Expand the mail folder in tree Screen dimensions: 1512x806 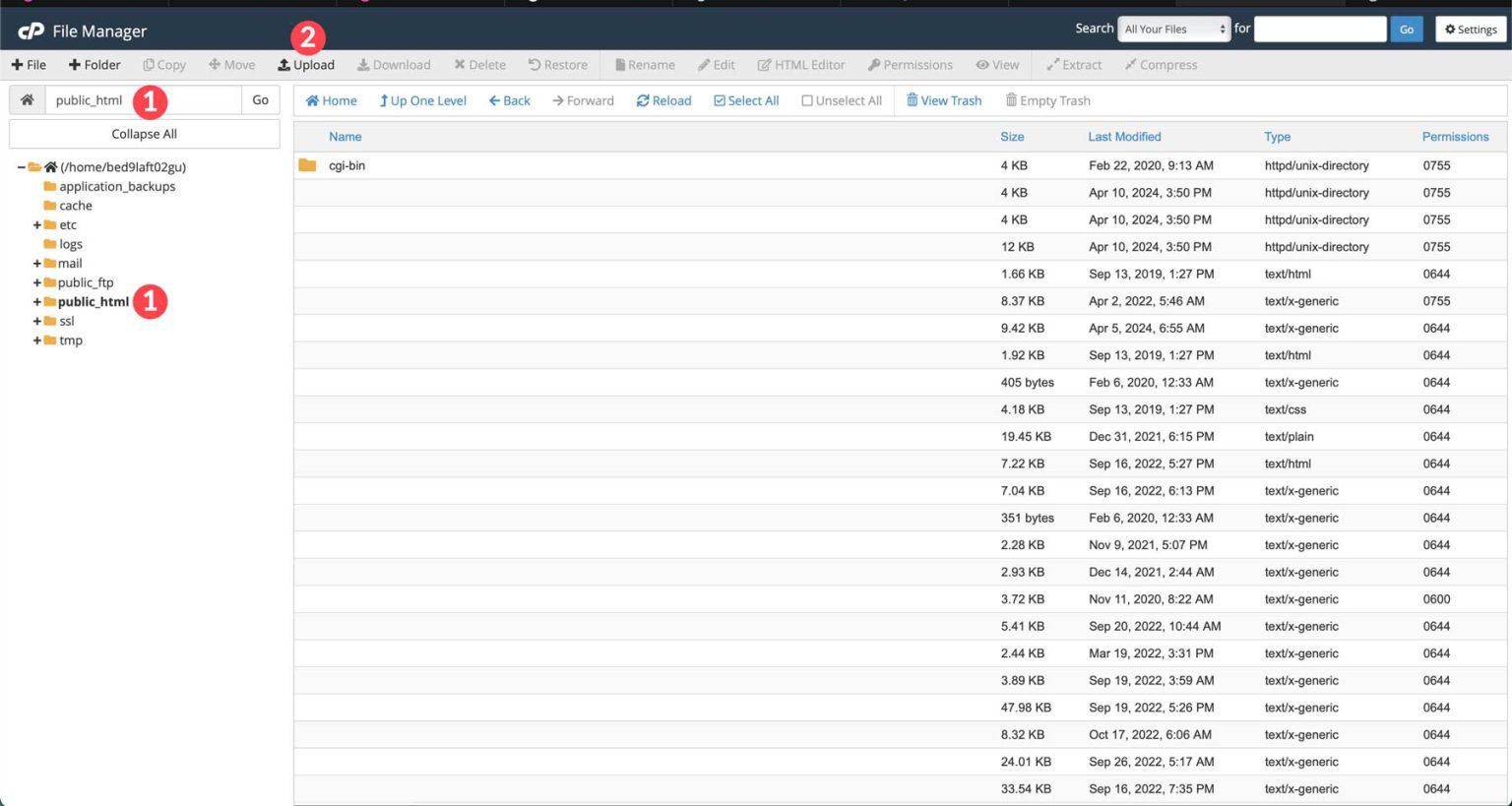click(x=37, y=264)
